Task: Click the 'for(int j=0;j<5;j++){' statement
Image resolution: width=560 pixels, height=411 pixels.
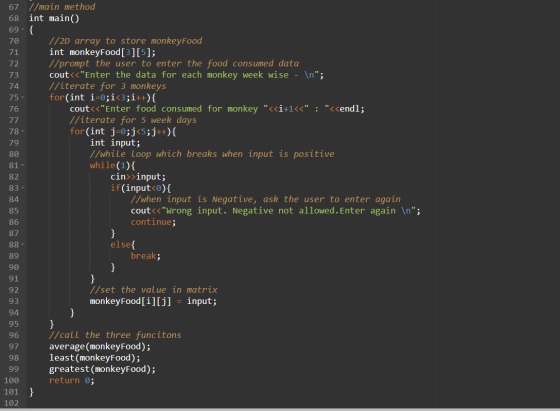Action: 123,131
